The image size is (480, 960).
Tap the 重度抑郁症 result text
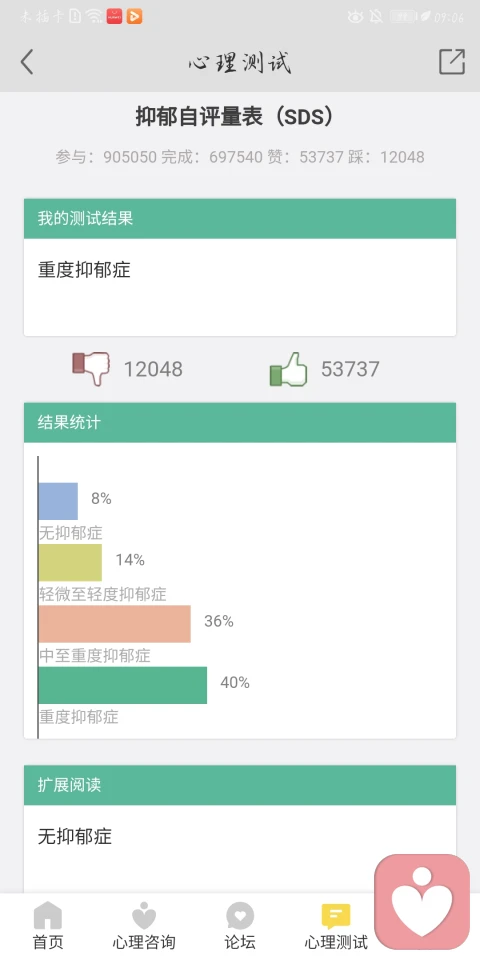coord(84,270)
